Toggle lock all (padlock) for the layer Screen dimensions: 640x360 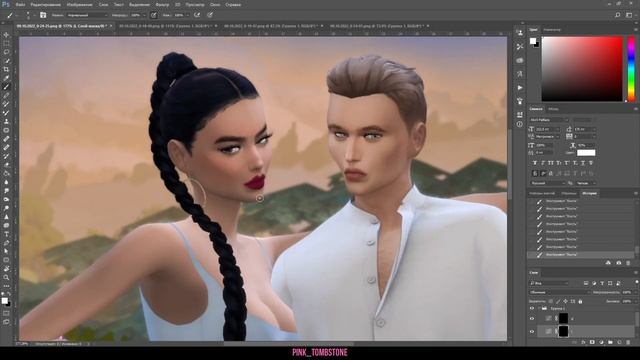click(x=580, y=301)
